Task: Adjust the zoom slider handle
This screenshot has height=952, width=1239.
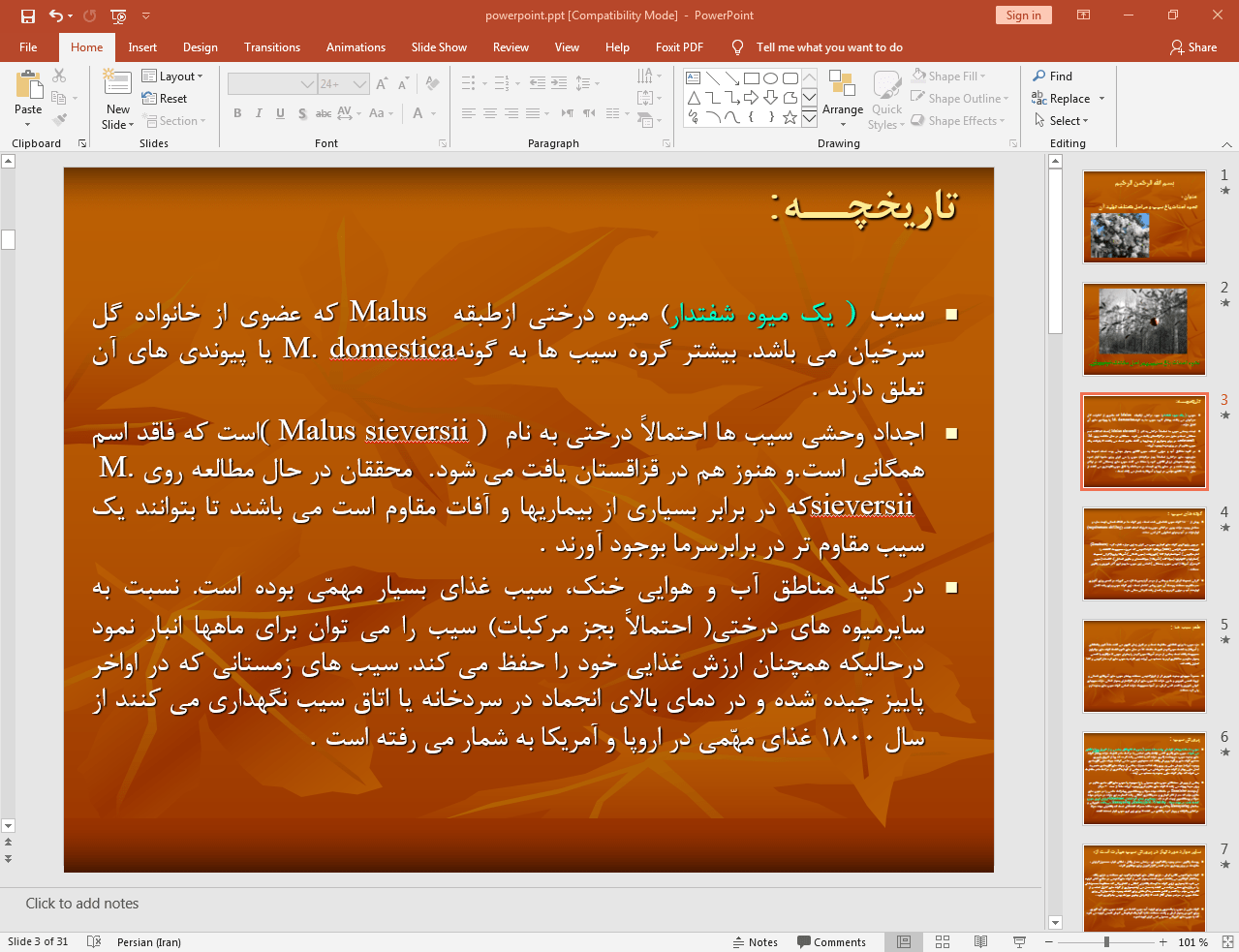Action: click(x=1106, y=942)
